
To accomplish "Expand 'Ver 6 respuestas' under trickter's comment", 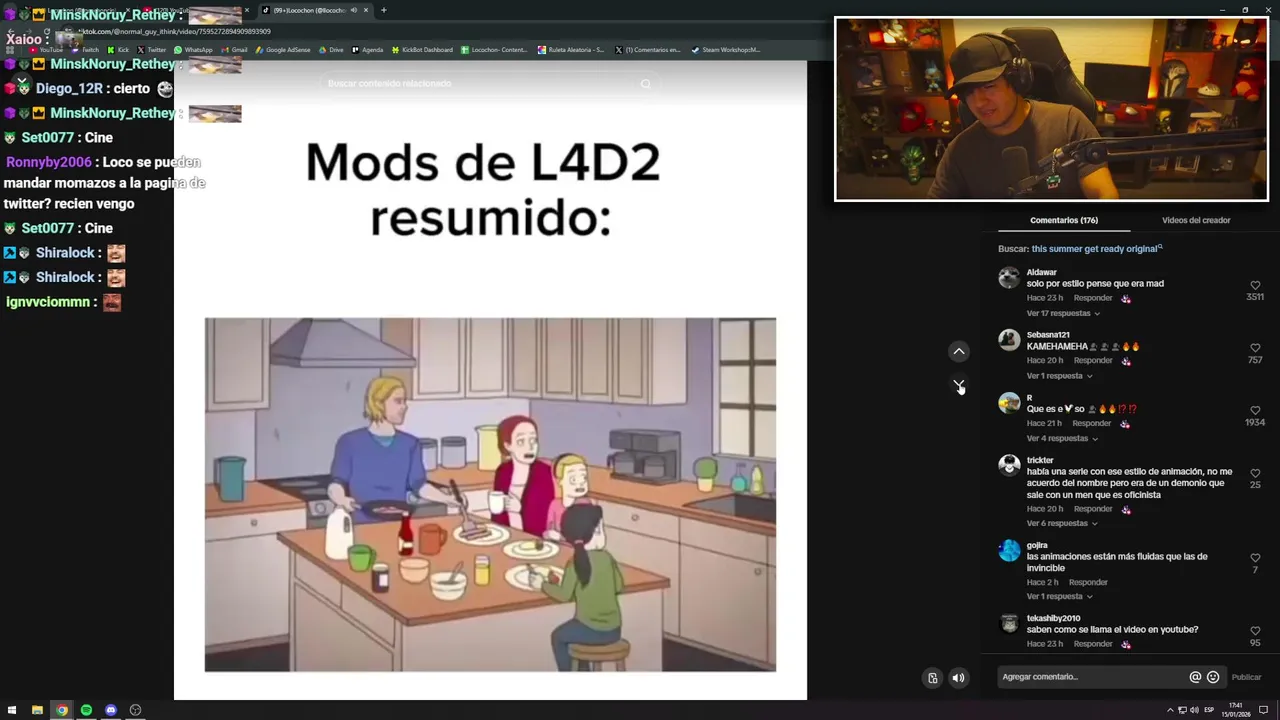I will [x=1062, y=523].
